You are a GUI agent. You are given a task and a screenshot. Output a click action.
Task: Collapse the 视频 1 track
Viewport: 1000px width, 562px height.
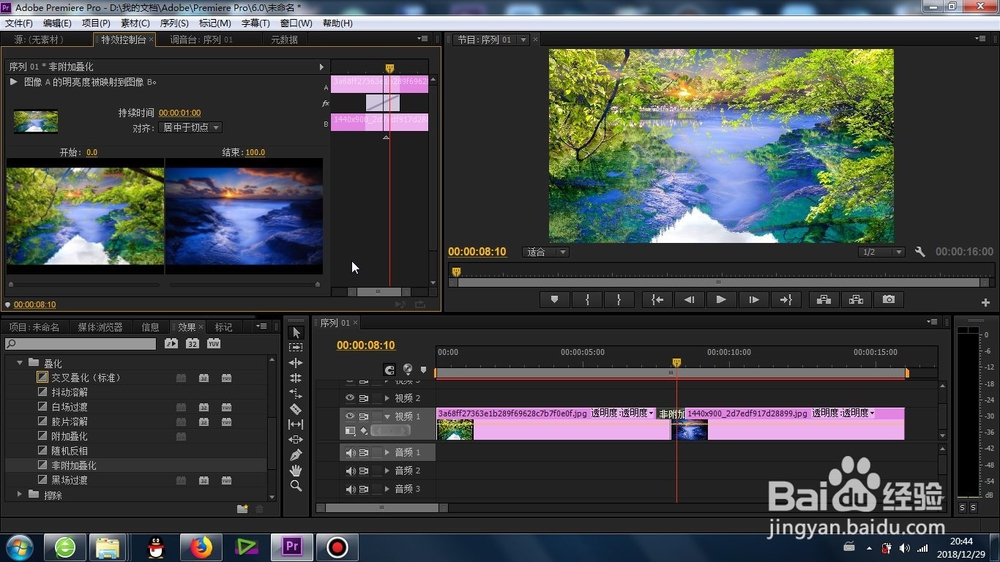click(x=386, y=416)
